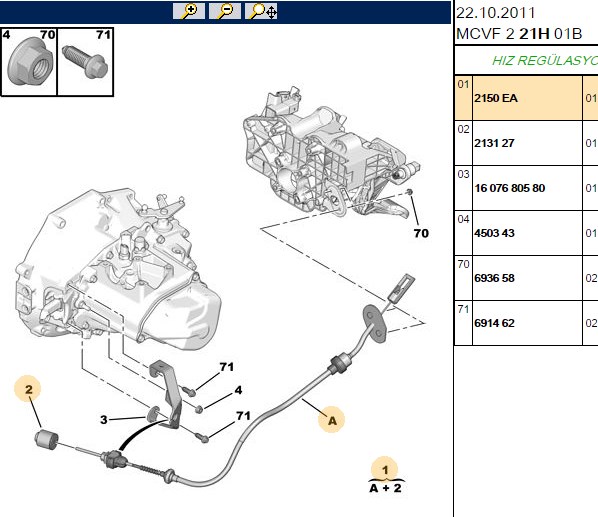This screenshot has height=517, width=598.
Task: Click the HIZ REGÜLASYO heading text
Action: click(545, 61)
